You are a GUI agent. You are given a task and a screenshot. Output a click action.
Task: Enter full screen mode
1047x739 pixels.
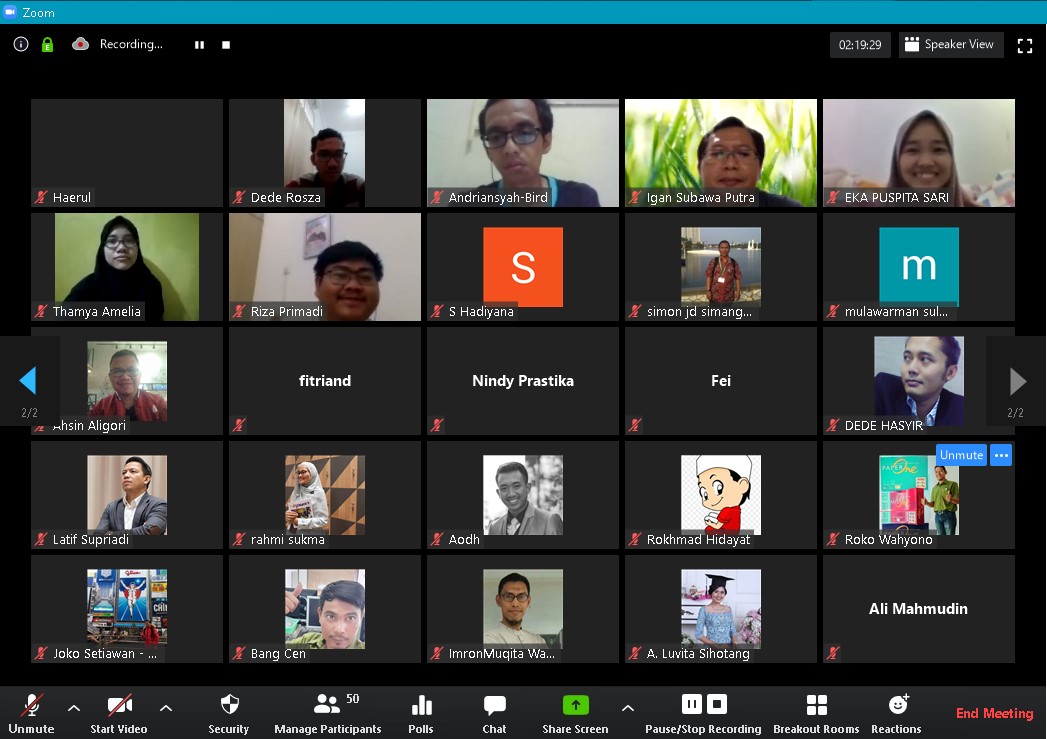point(1024,45)
